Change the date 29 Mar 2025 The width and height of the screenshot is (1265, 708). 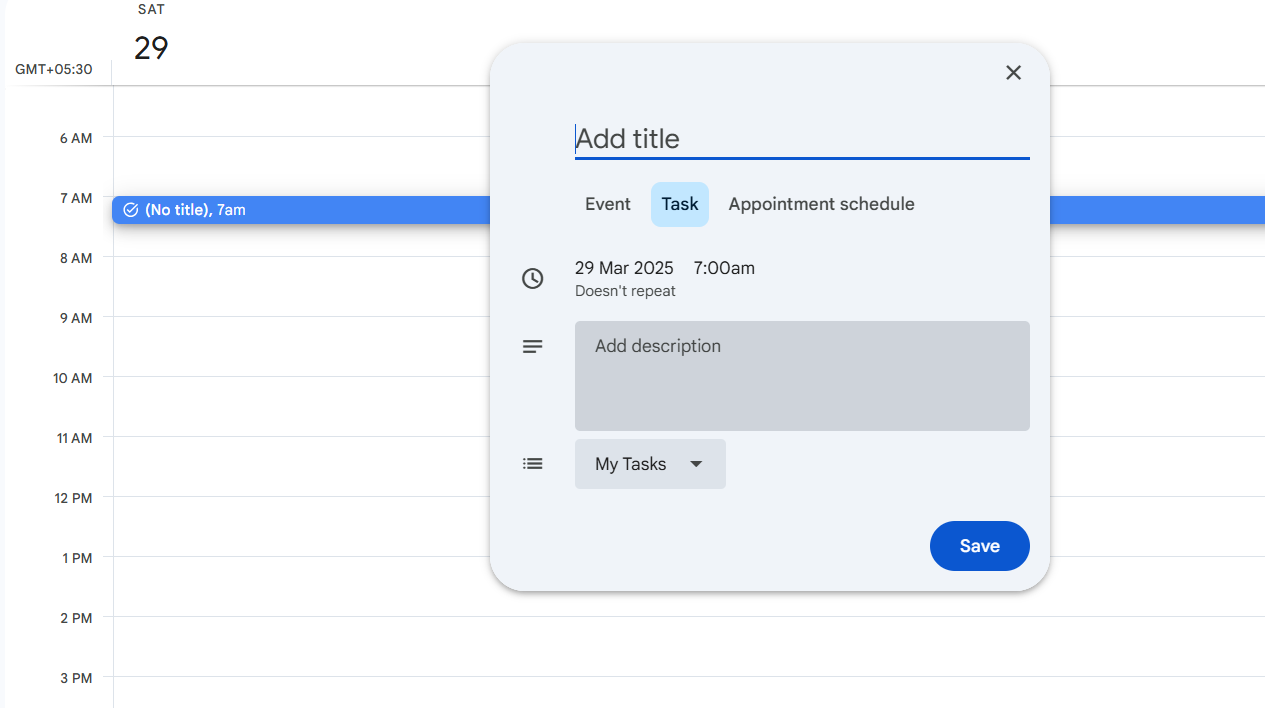coord(624,268)
